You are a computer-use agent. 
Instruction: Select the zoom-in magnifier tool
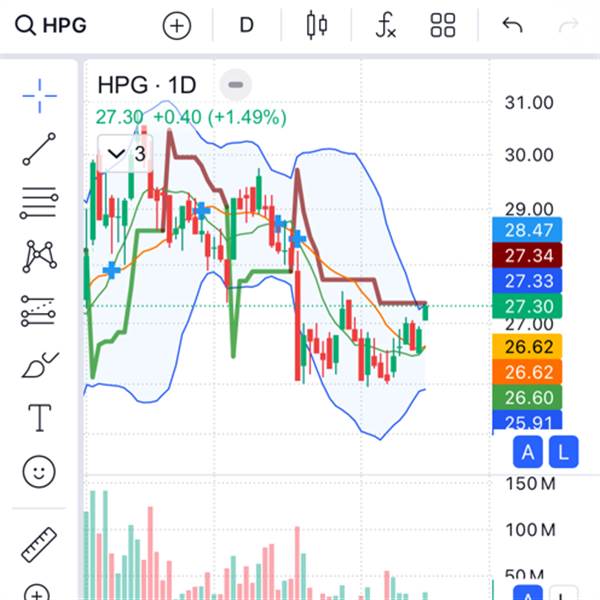pos(37,592)
